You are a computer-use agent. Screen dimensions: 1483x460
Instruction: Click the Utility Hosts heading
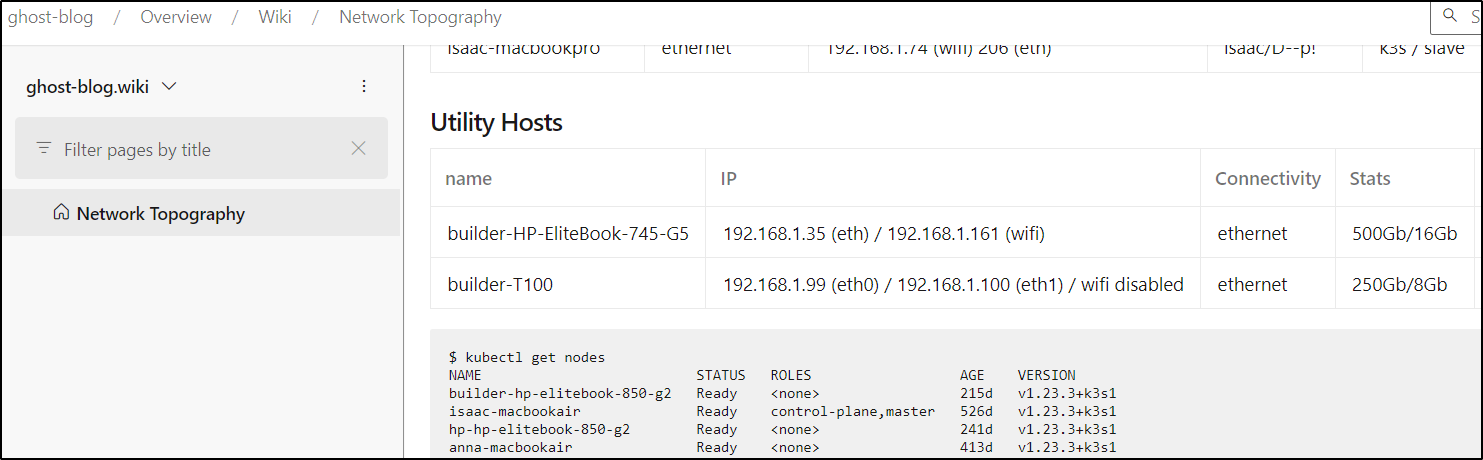click(496, 122)
